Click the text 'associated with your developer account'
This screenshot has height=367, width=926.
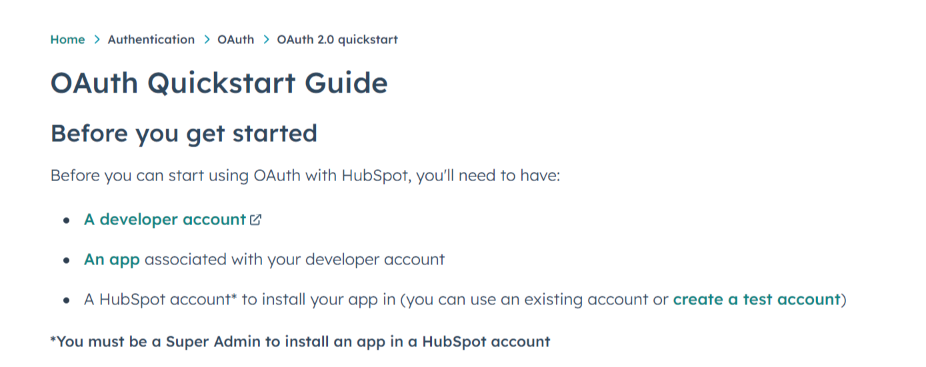tap(295, 259)
